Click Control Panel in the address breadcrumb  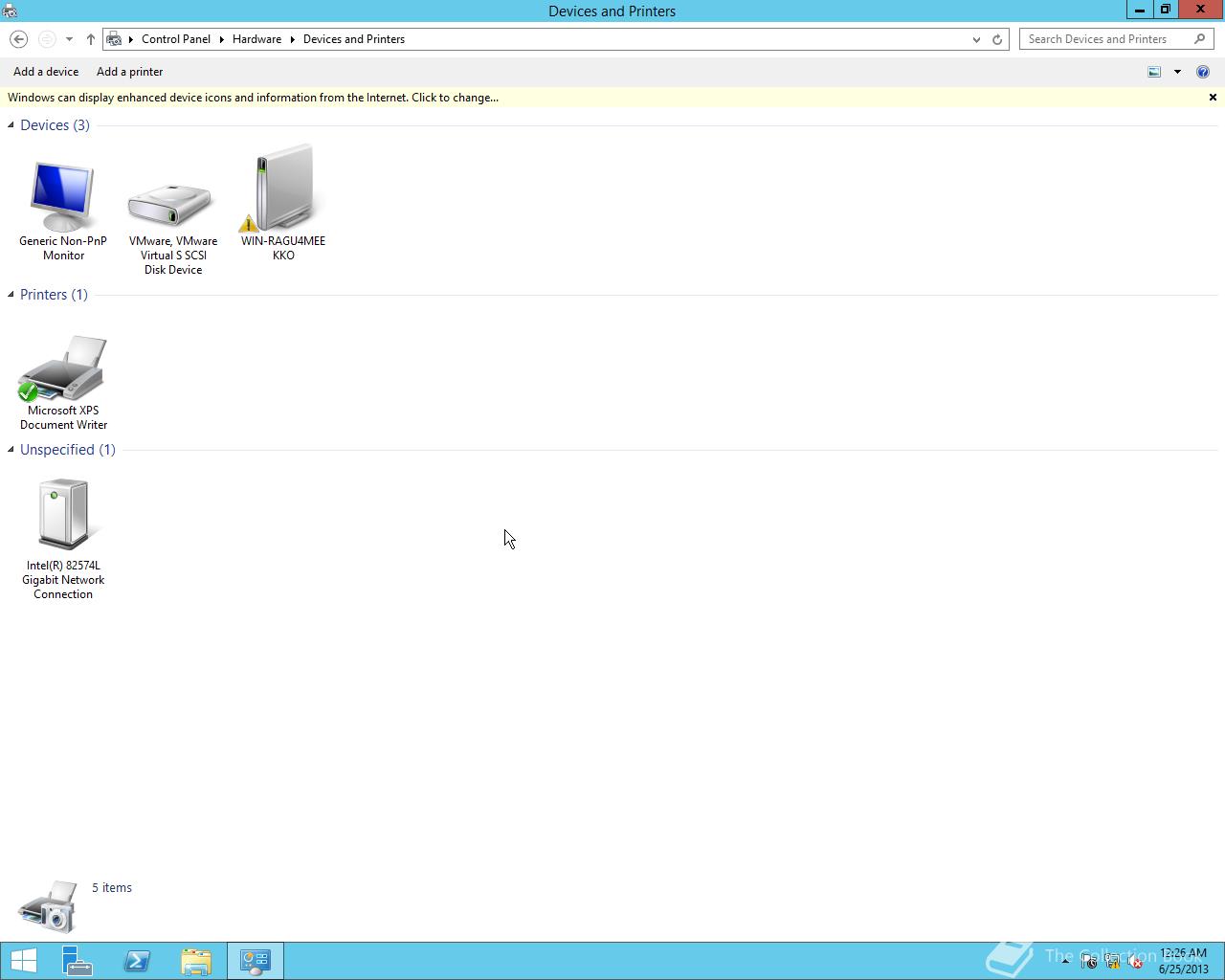[x=176, y=39]
